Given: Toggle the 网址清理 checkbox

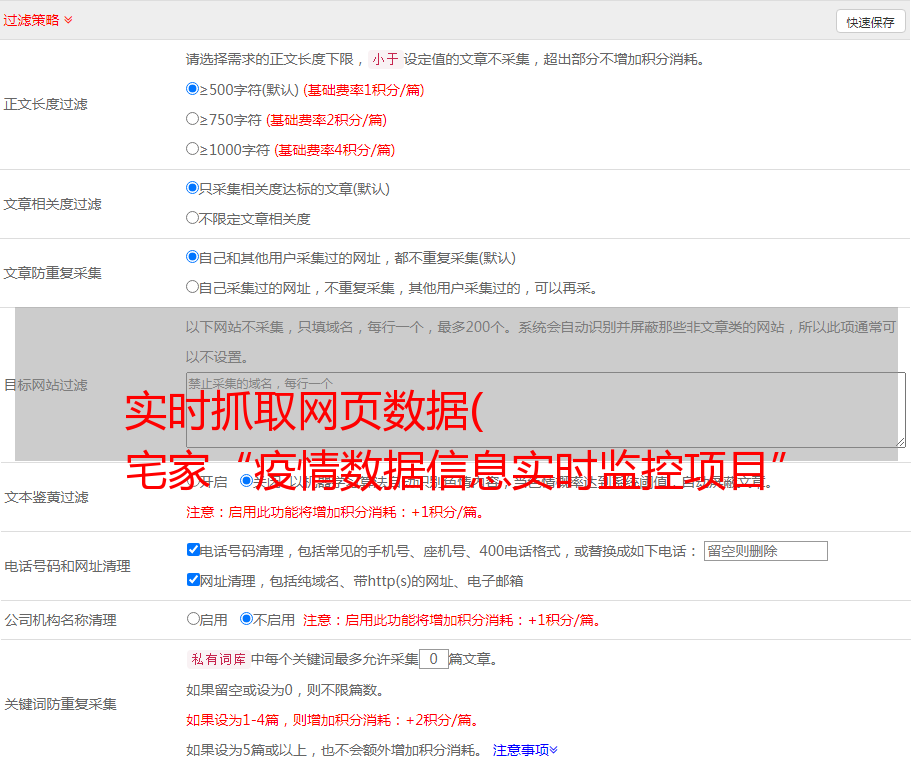Looking at the screenshot, I should coord(193,579).
